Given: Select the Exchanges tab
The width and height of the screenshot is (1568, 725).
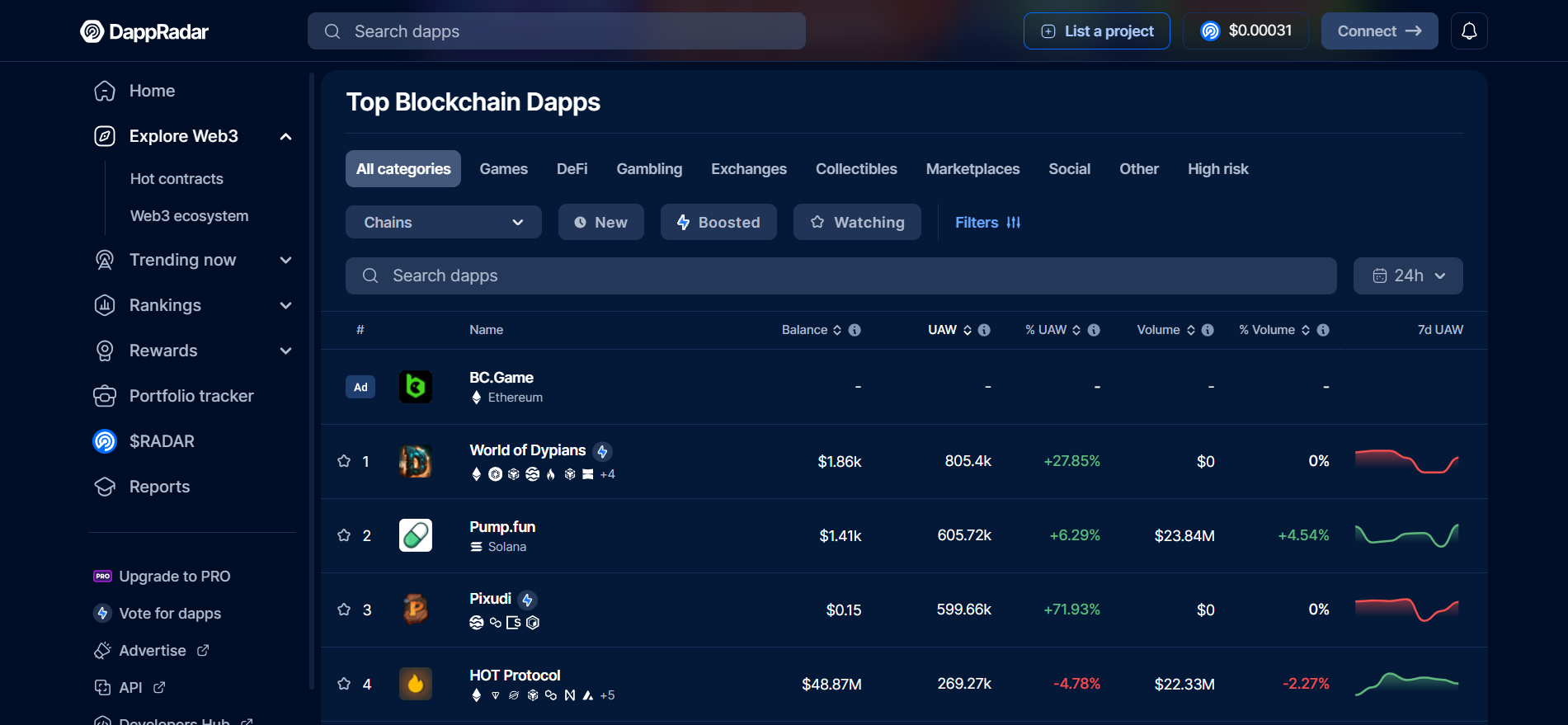Looking at the screenshot, I should click(x=749, y=168).
